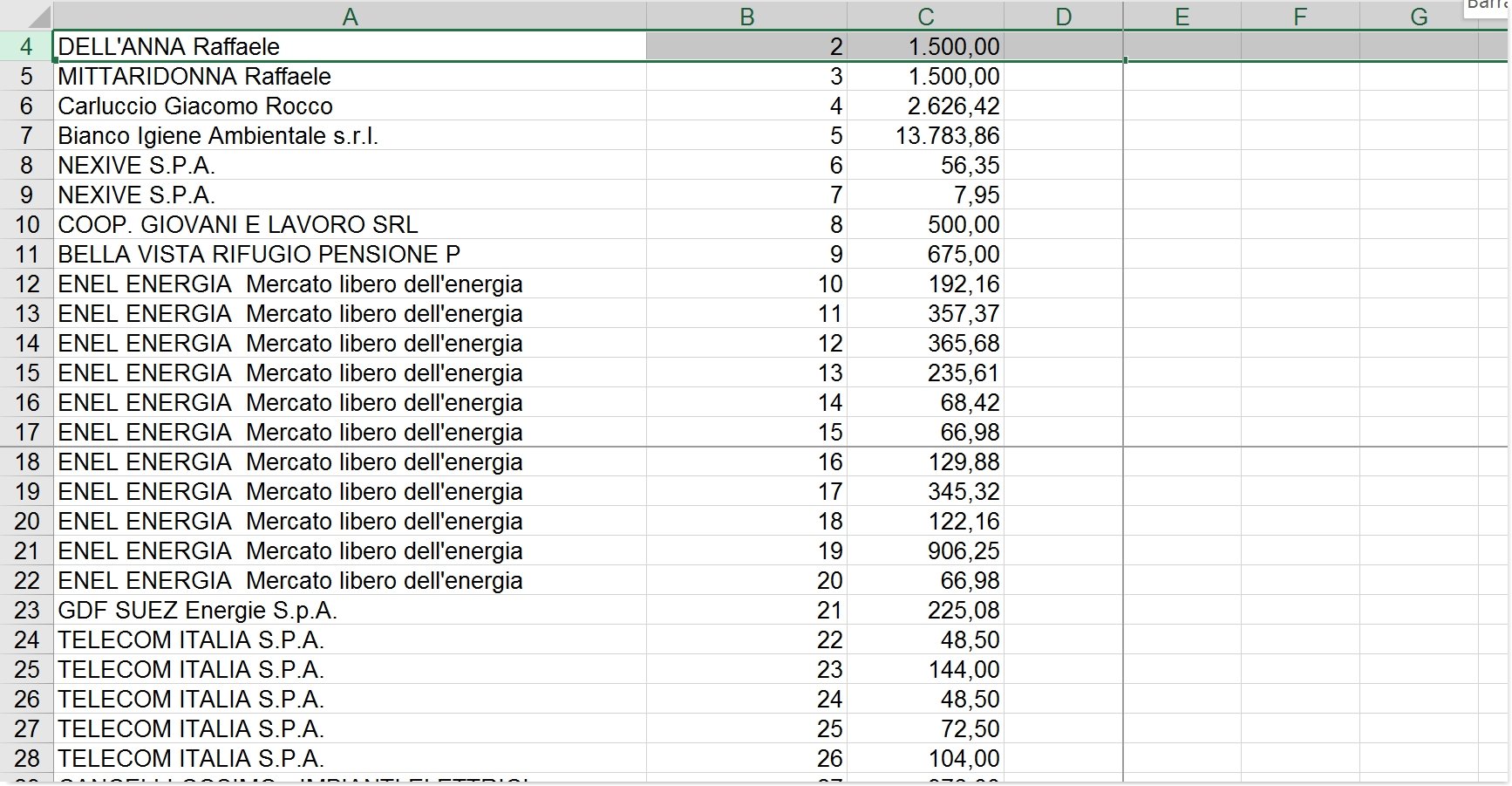Select row 28 header

26,758
